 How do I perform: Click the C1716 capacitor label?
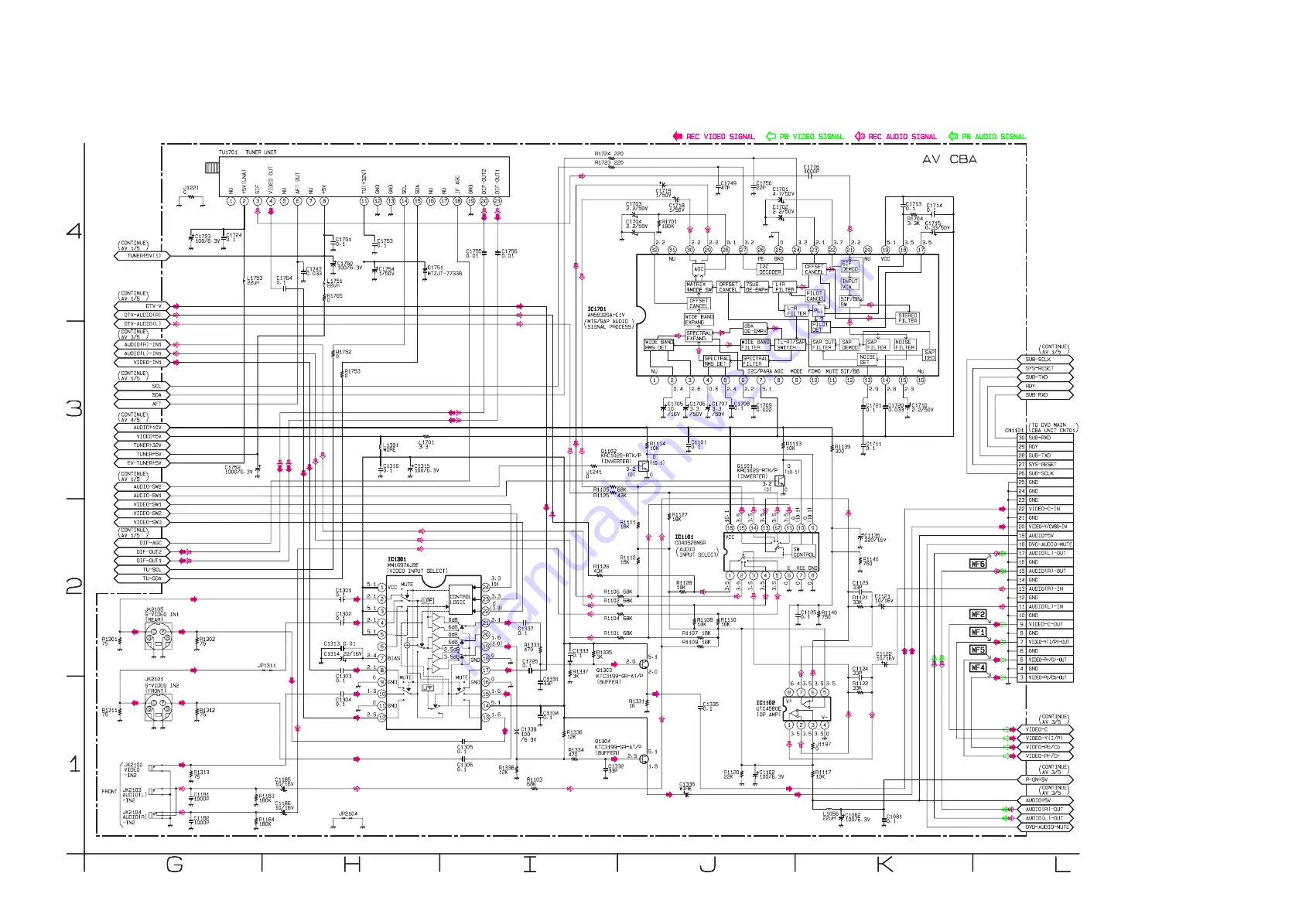click(812, 169)
